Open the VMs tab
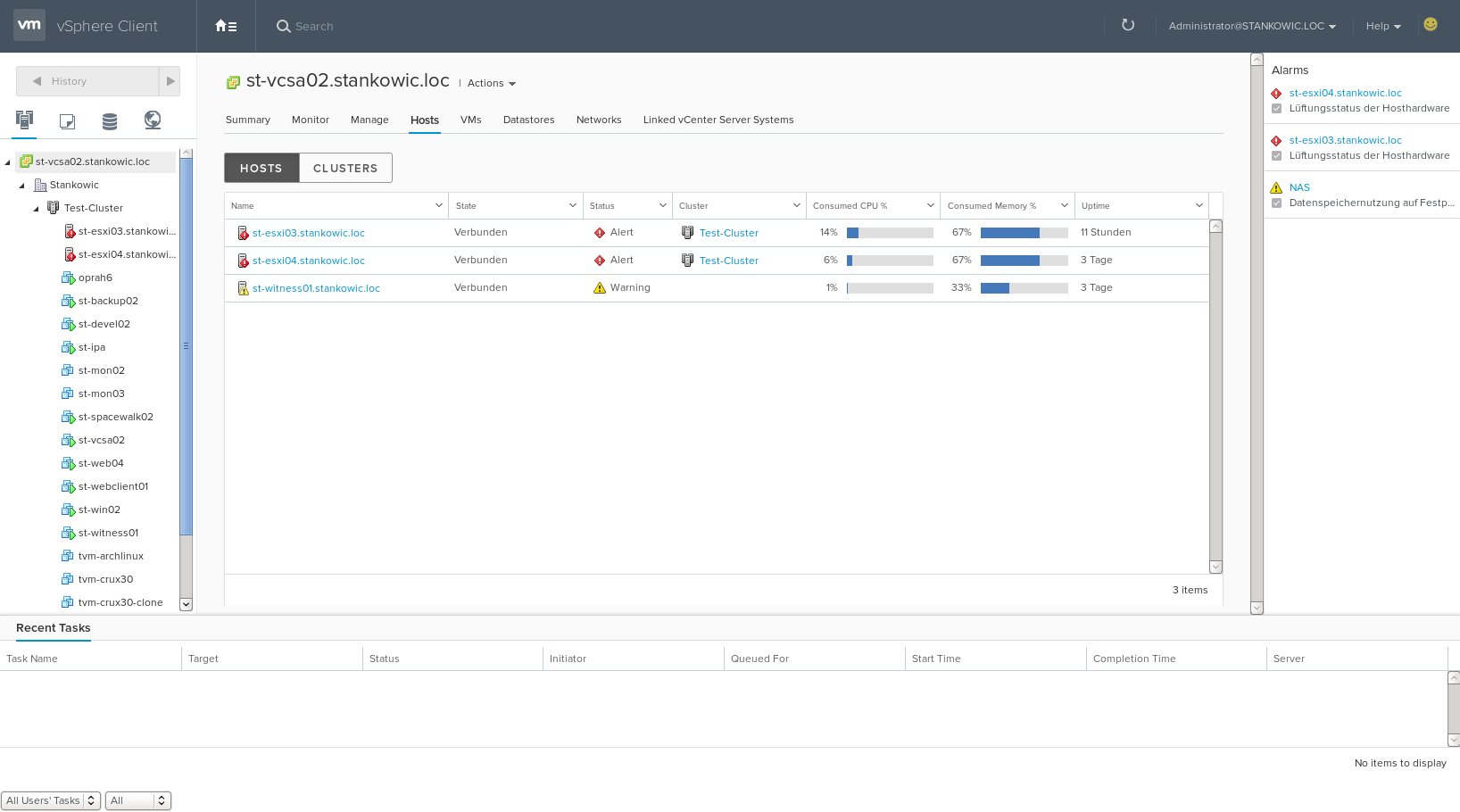This screenshot has width=1460, height=812. pyautogui.click(x=471, y=120)
